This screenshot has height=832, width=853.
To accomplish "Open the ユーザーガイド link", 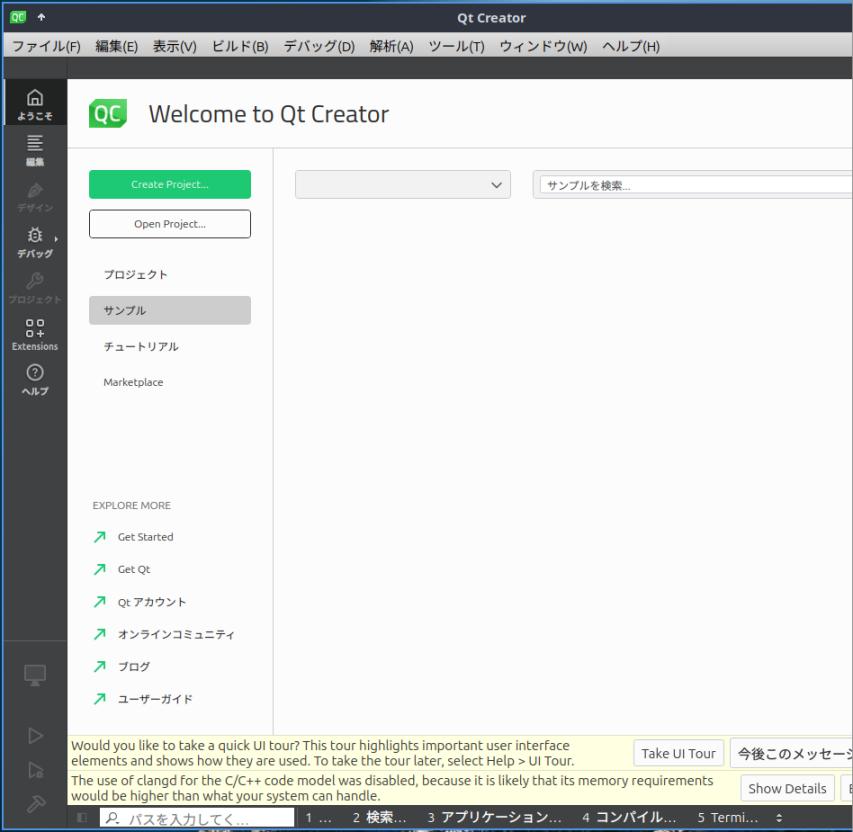I will (x=155, y=699).
